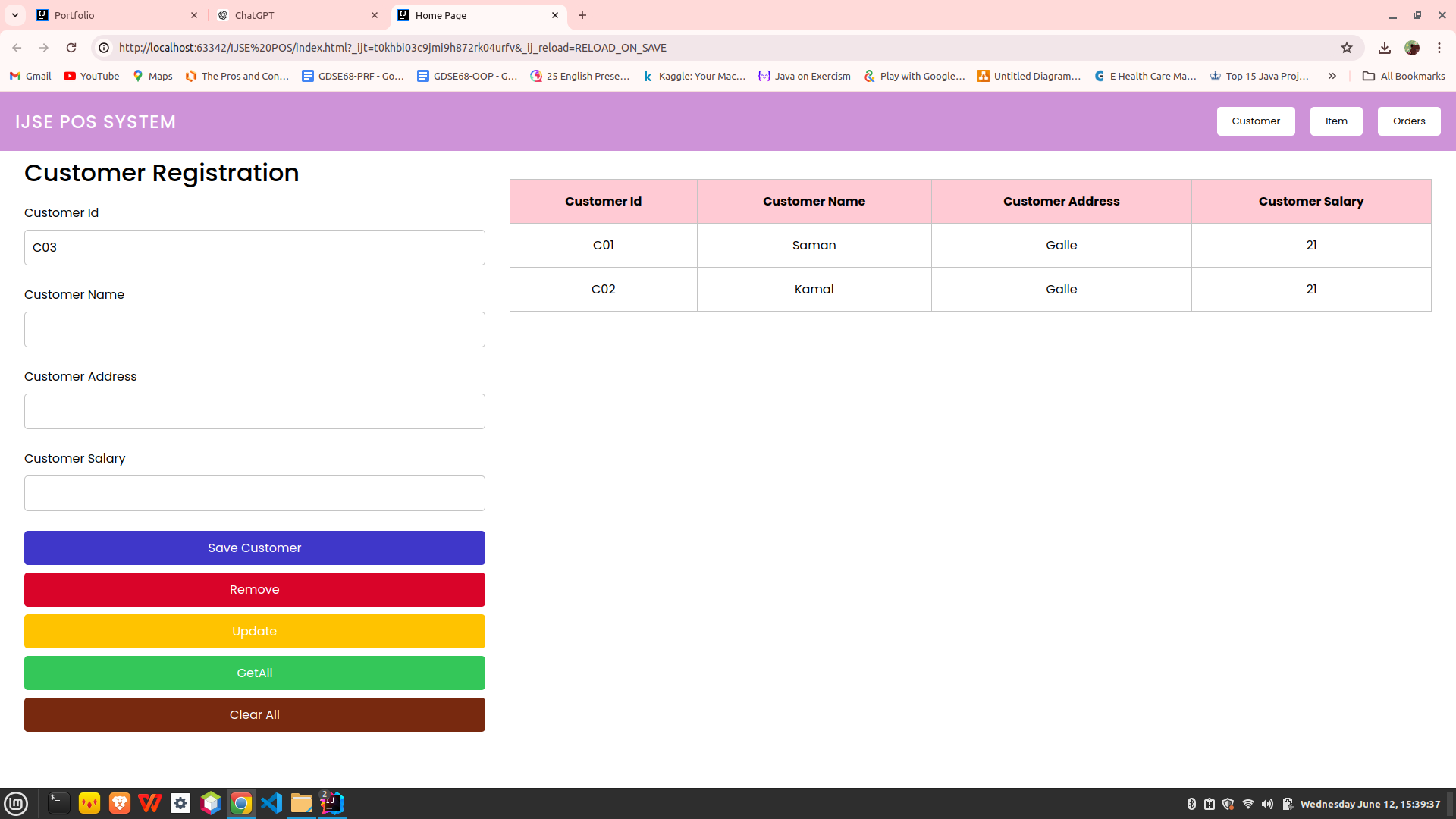Image resolution: width=1456 pixels, height=819 pixels.
Task: Open Chrome downloads icon
Action: coord(1385,48)
